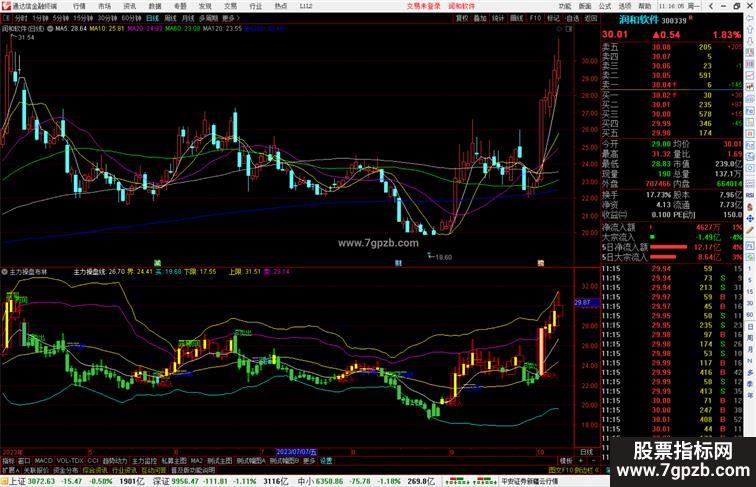Open the 多周期 multi-period view

[x=208, y=18]
